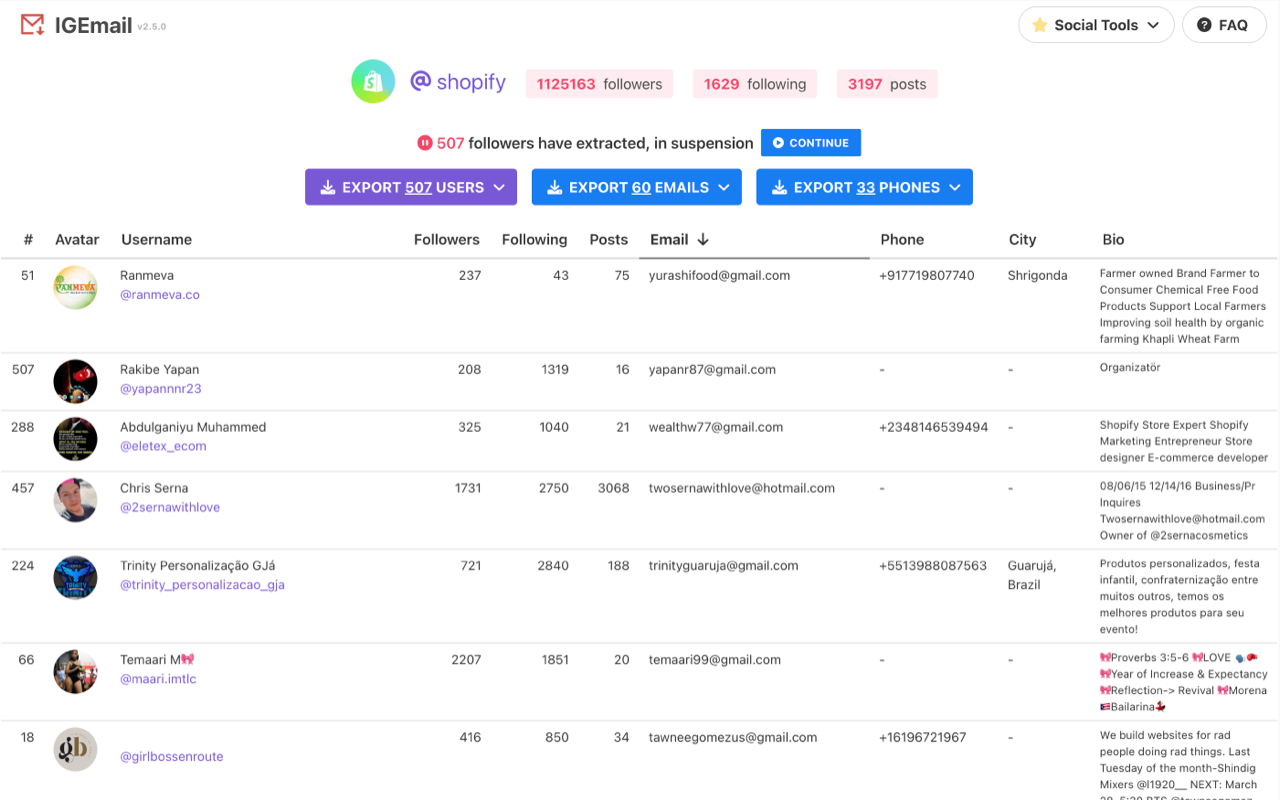Open Rakibe Yapan's avatar image
Viewport: 1280px width, 800px height.
coord(75,381)
